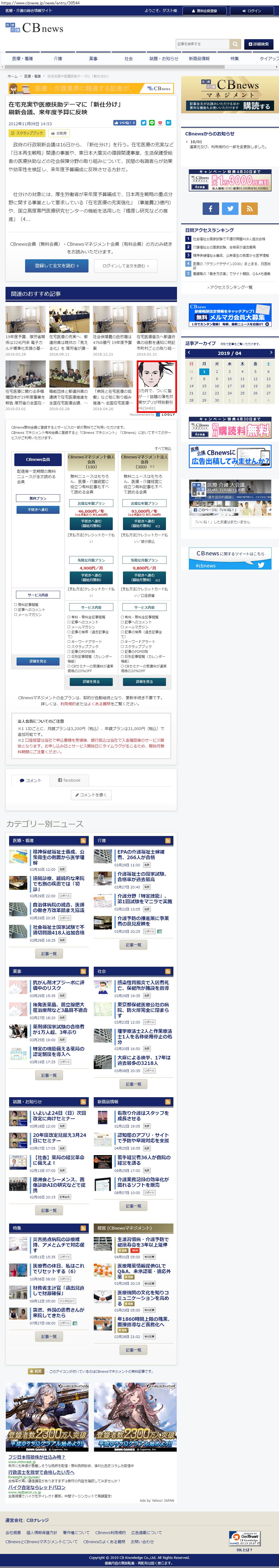Open ホーム breadcrumb link
The image size is (279, 1568).
pos(13,76)
